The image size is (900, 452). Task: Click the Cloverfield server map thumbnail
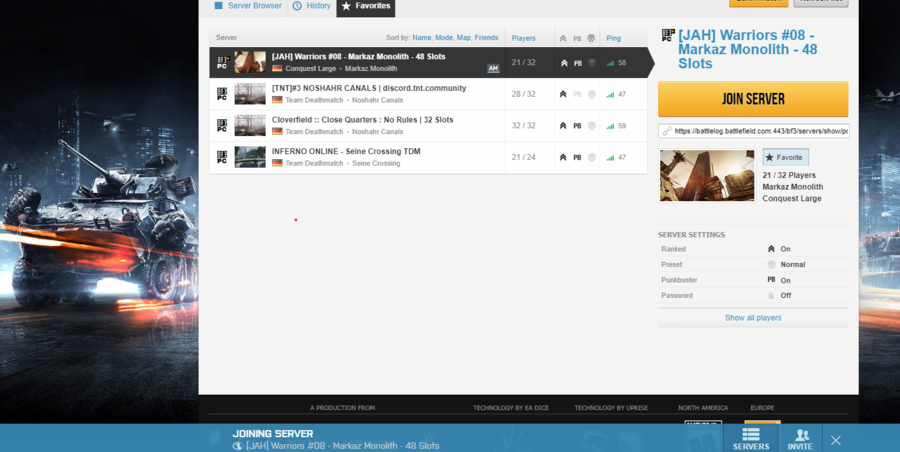coord(250,125)
